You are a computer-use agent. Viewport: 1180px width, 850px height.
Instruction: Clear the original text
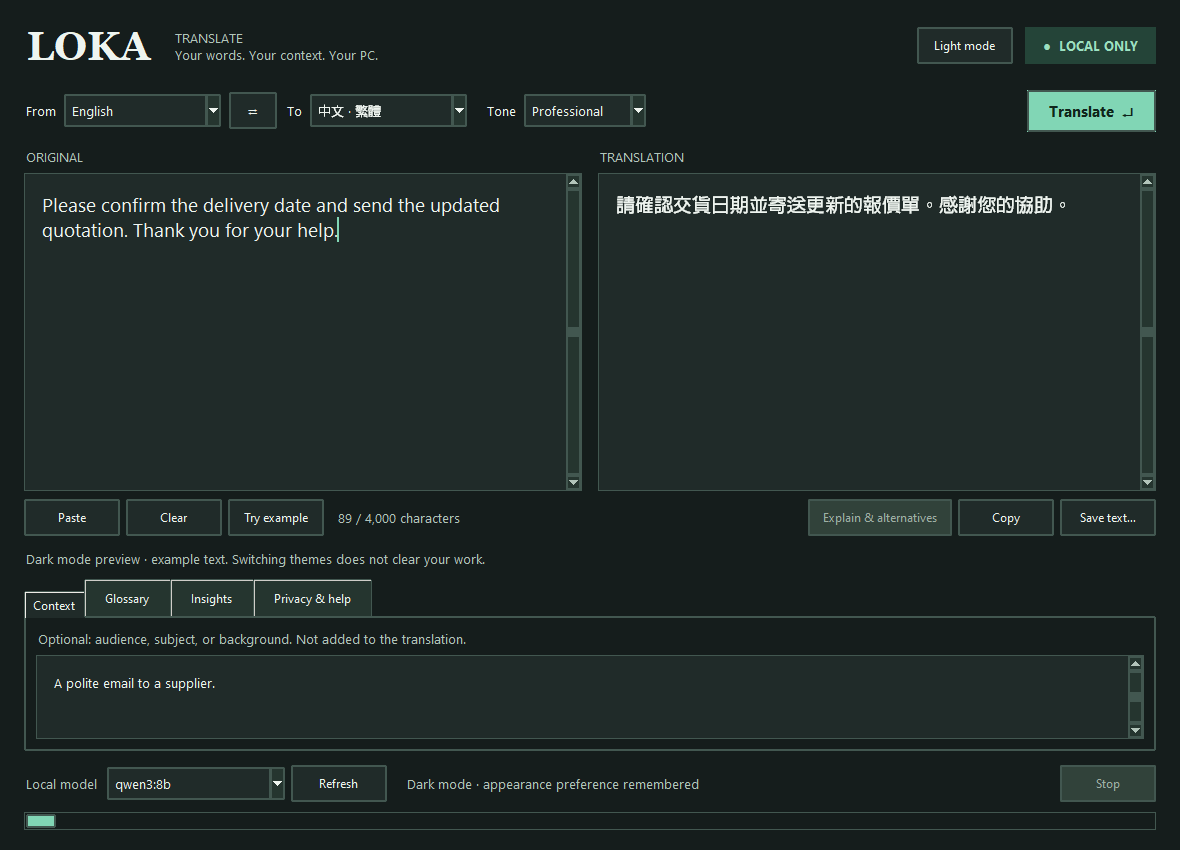coord(174,518)
